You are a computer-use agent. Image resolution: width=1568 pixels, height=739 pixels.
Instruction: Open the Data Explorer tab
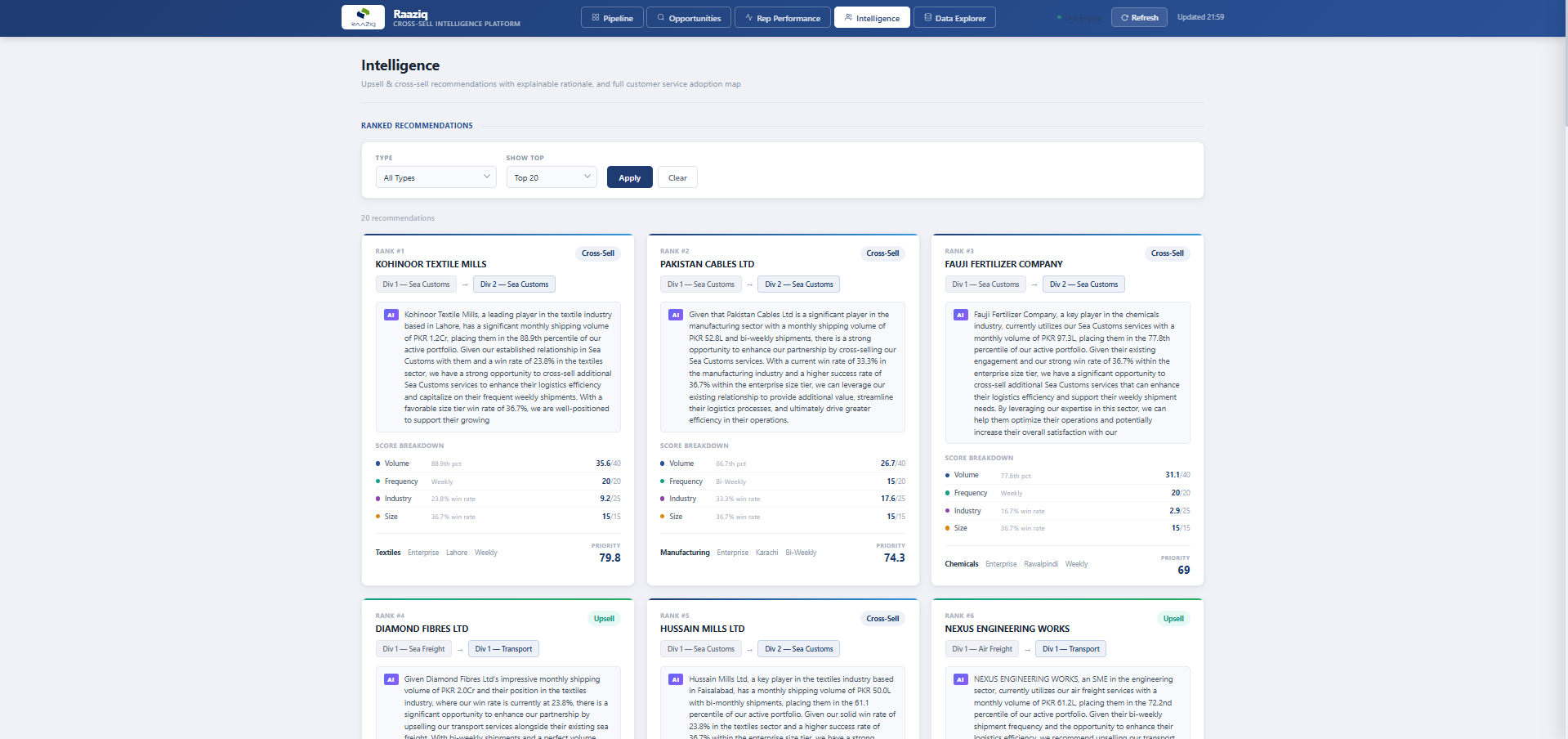(954, 18)
